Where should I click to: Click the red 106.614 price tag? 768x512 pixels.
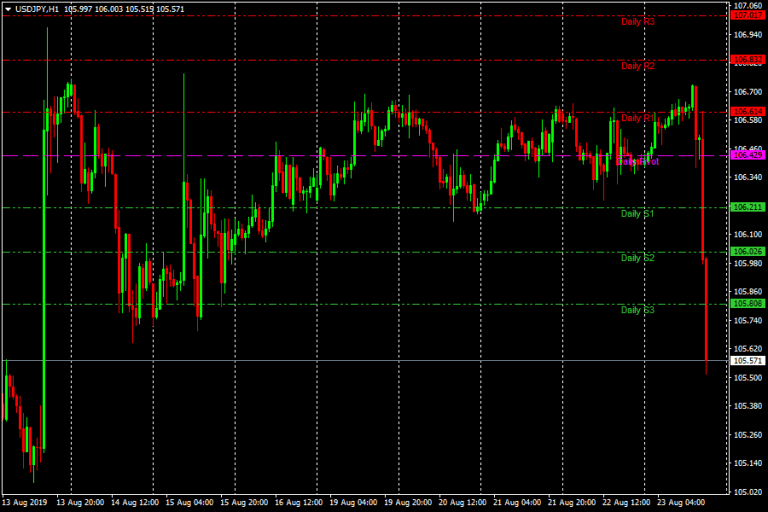pyautogui.click(x=748, y=112)
